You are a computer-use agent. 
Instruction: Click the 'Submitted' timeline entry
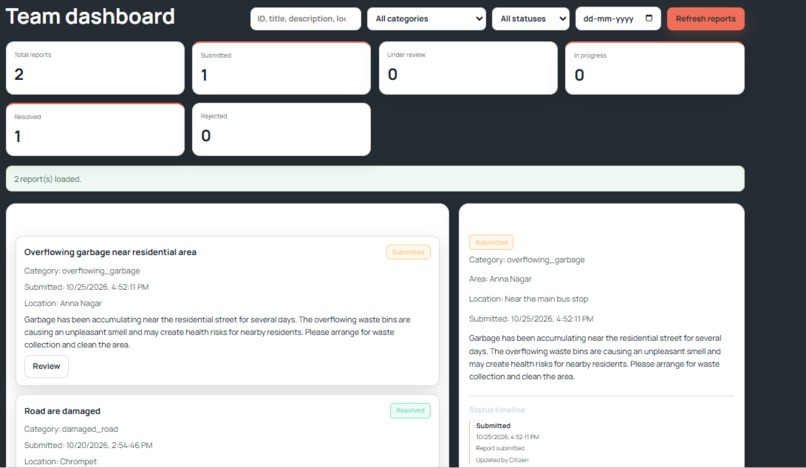(x=493, y=426)
